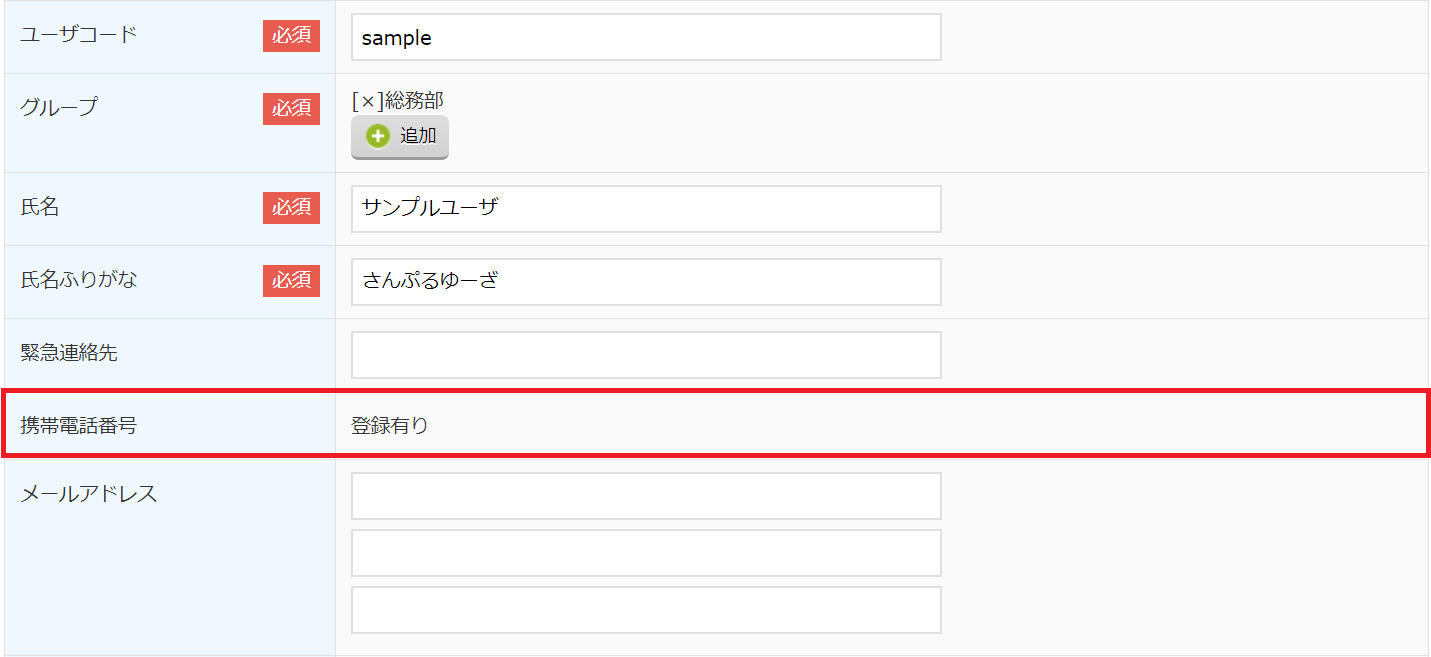The height and width of the screenshot is (657, 1431).
Task: Click the 総務部 group name text
Action: click(414, 101)
